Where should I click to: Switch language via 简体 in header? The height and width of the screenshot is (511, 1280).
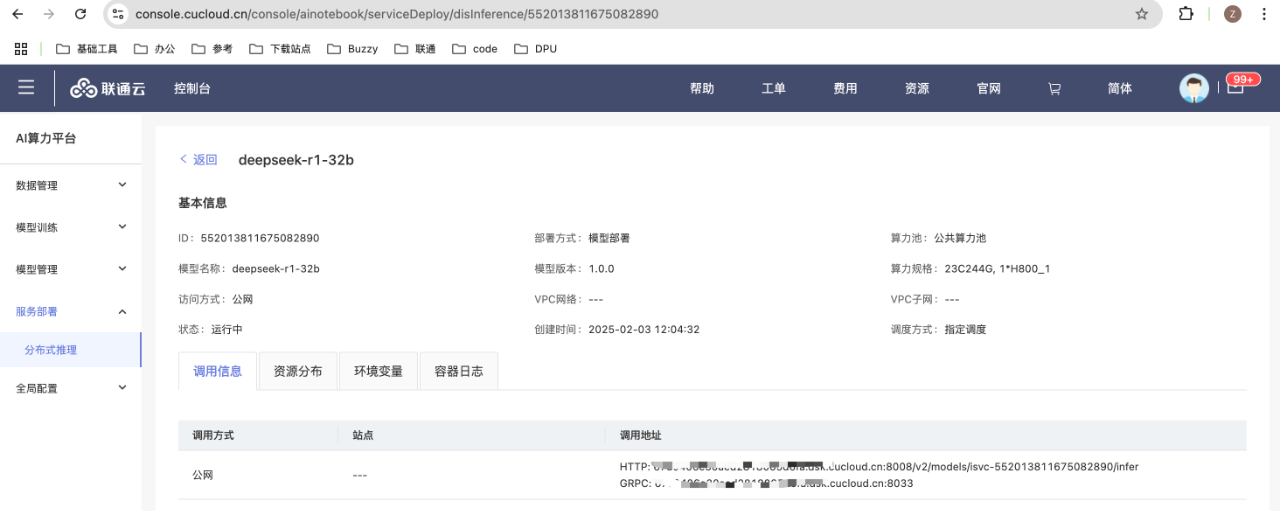pos(1120,88)
